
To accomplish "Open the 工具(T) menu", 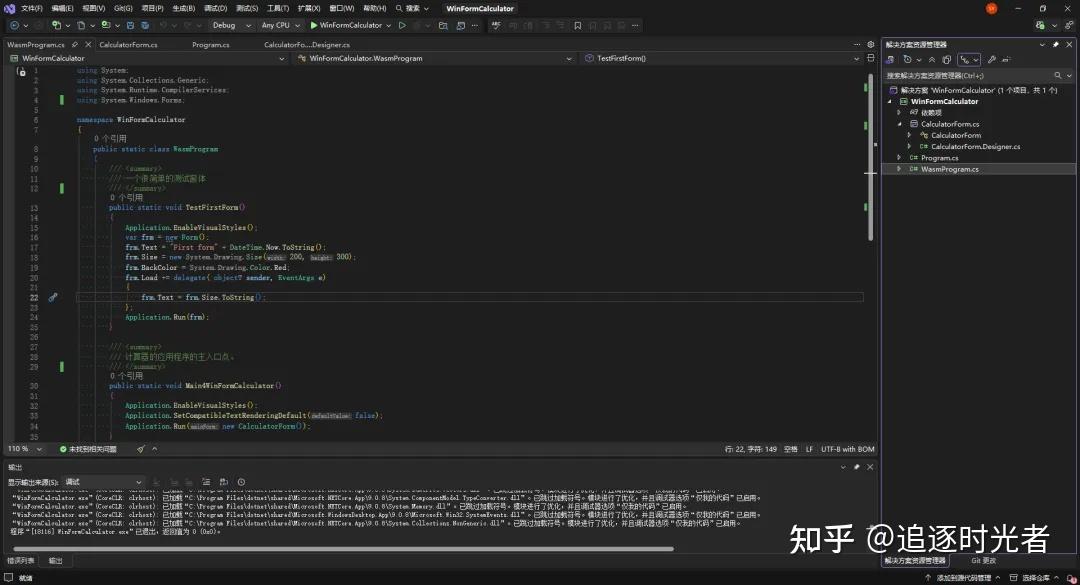I will coord(278,8).
